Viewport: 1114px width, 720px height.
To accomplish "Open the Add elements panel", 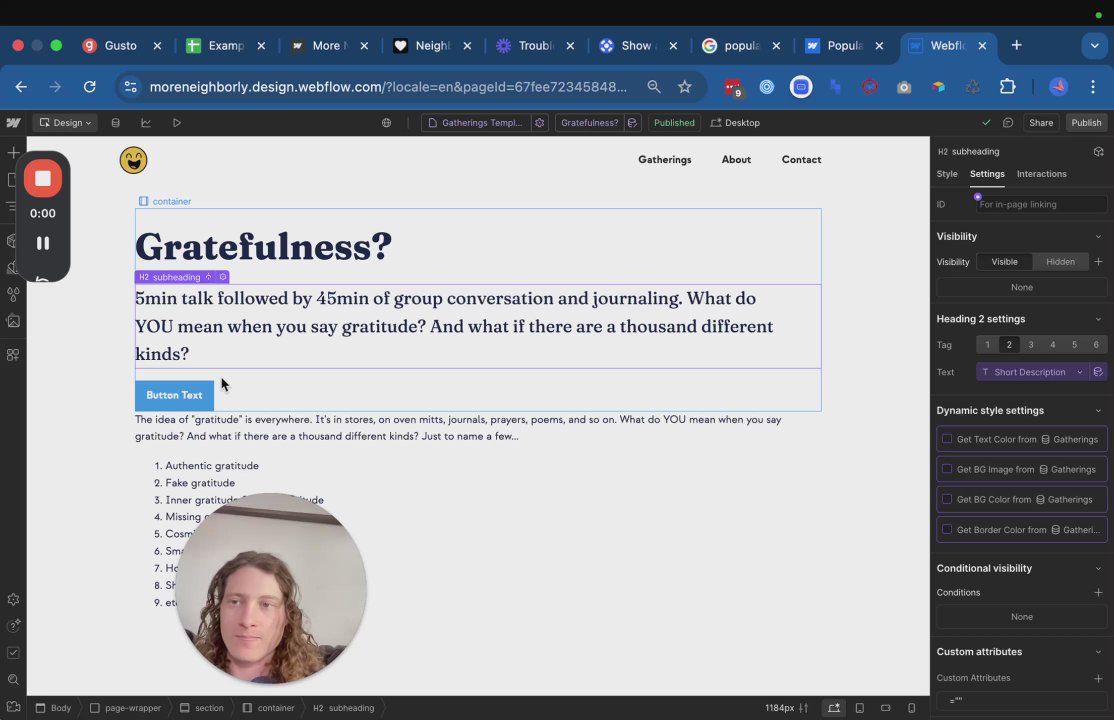I will (13, 153).
